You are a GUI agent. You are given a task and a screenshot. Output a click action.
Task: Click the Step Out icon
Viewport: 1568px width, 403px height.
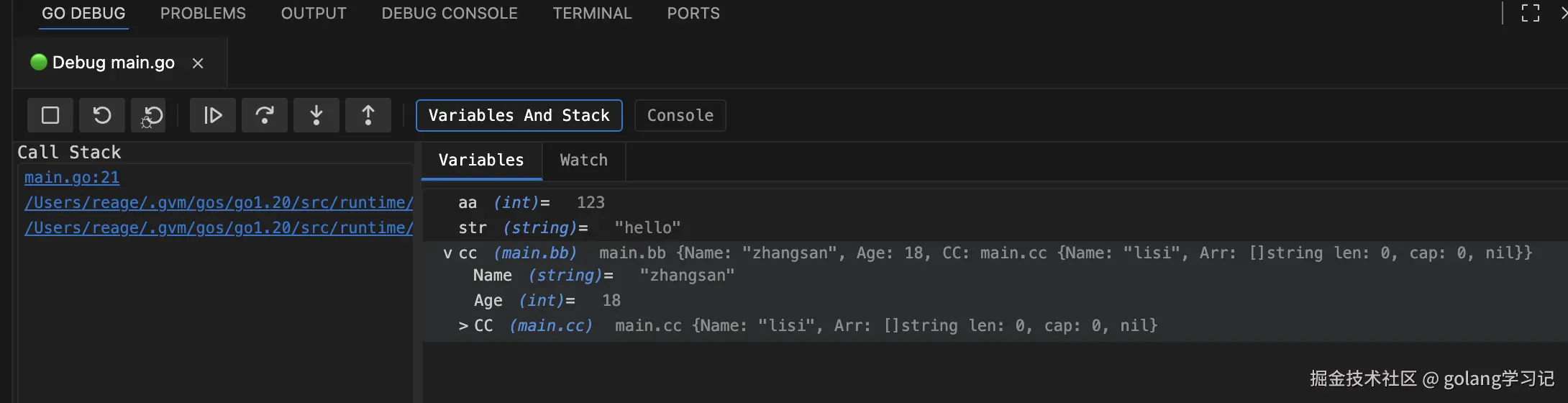[368, 115]
